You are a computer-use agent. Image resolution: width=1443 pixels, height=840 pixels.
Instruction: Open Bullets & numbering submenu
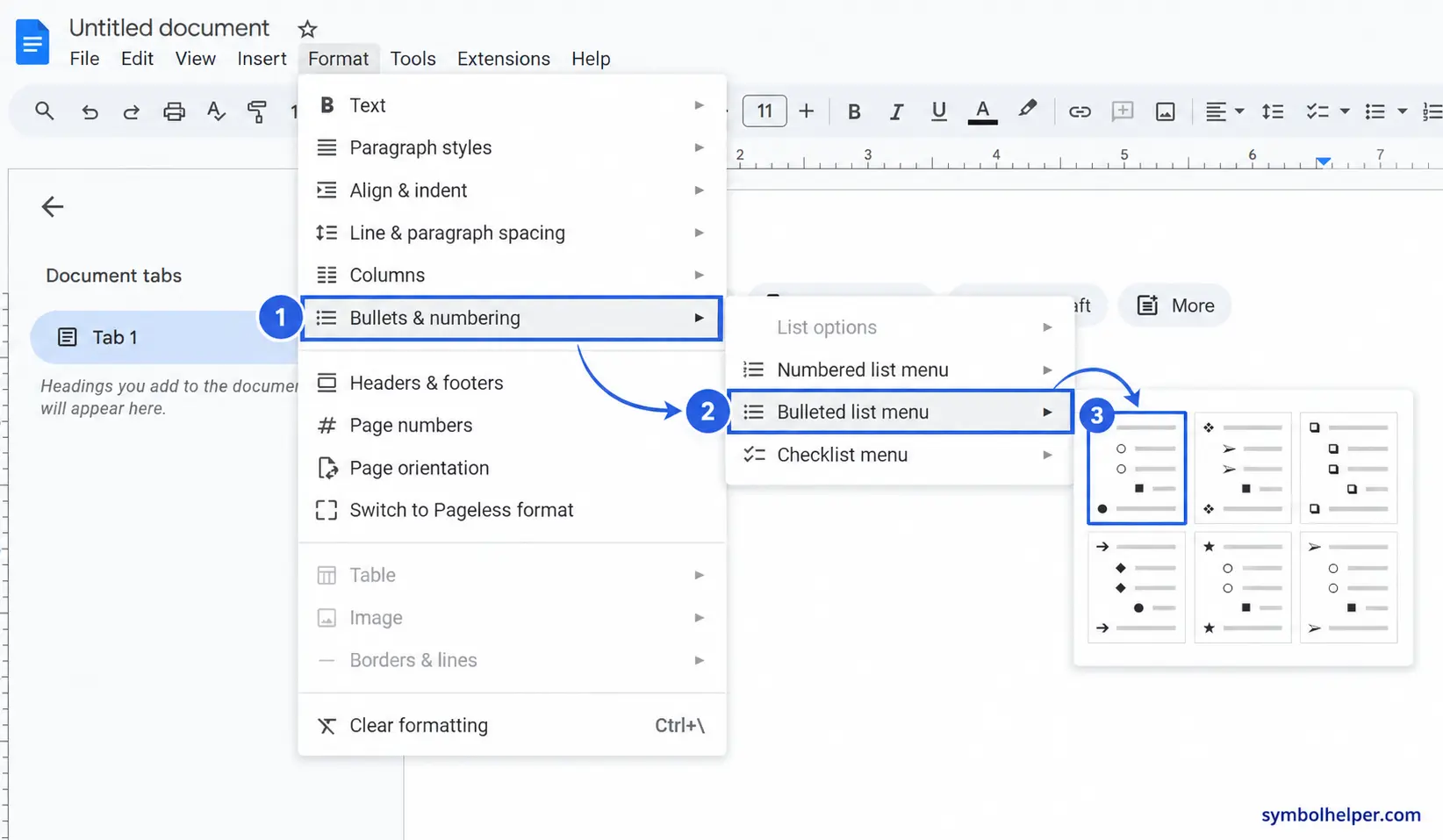click(x=512, y=318)
